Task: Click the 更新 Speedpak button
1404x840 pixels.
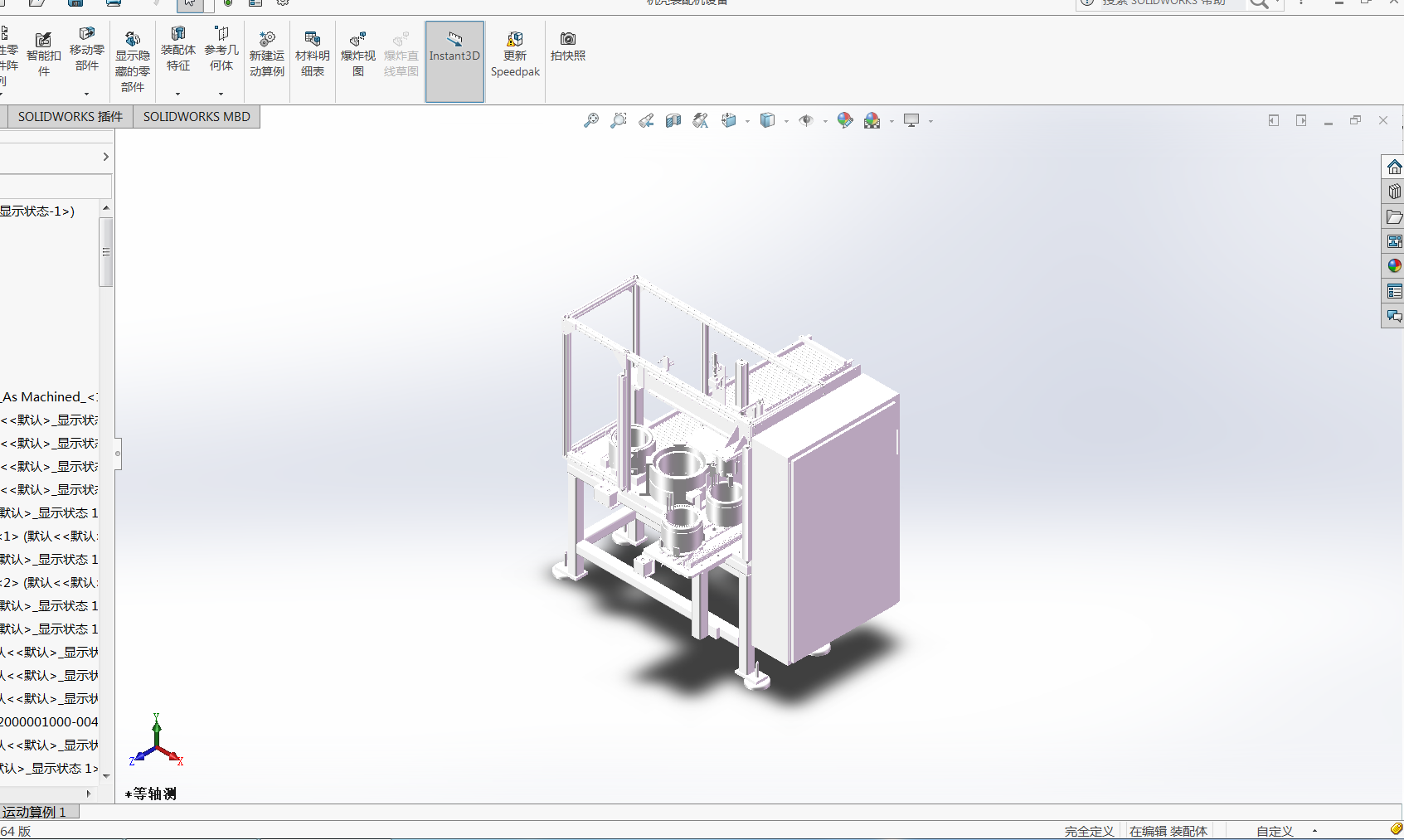Action: [515, 55]
